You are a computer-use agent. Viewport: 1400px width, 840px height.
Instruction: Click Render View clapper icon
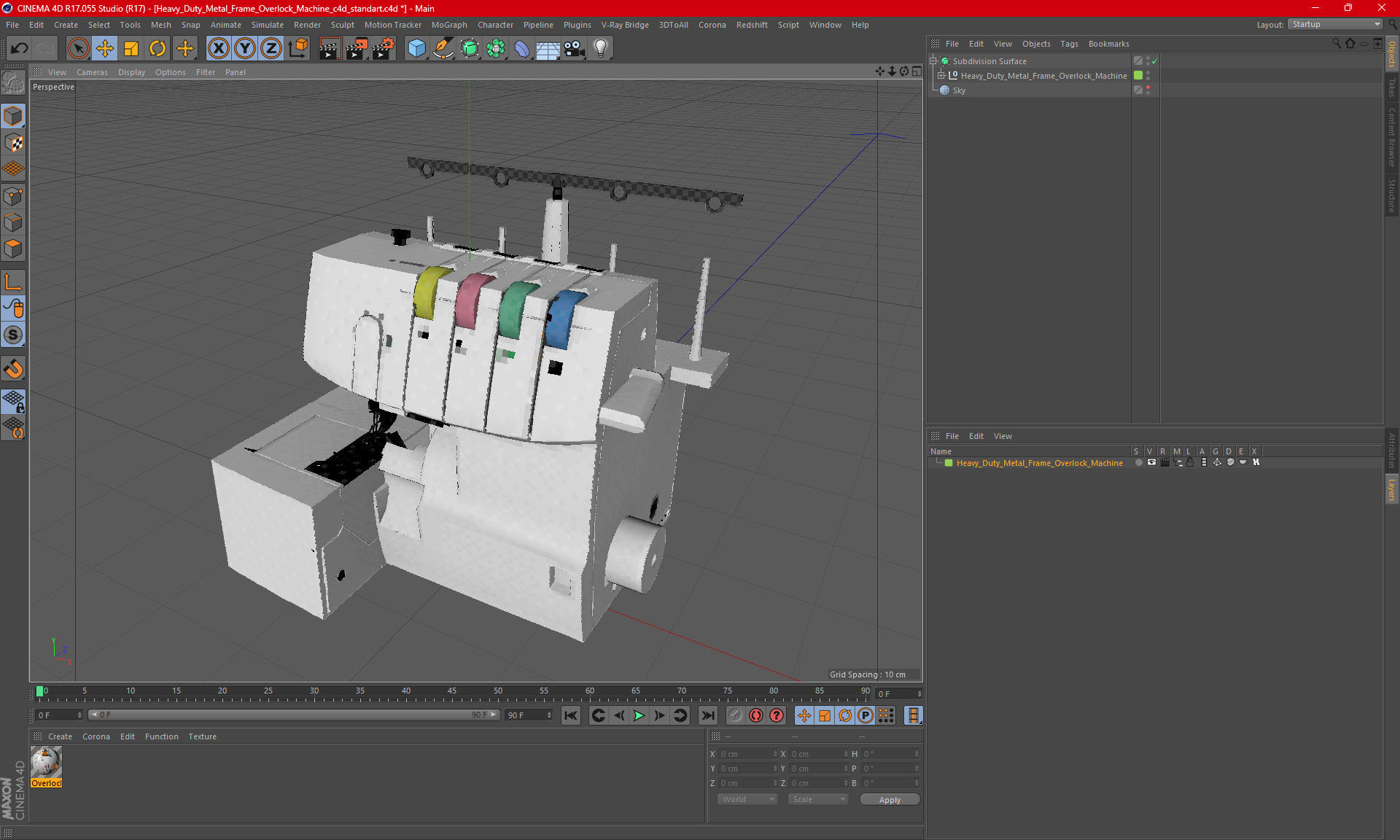pyautogui.click(x=330, y=49)
